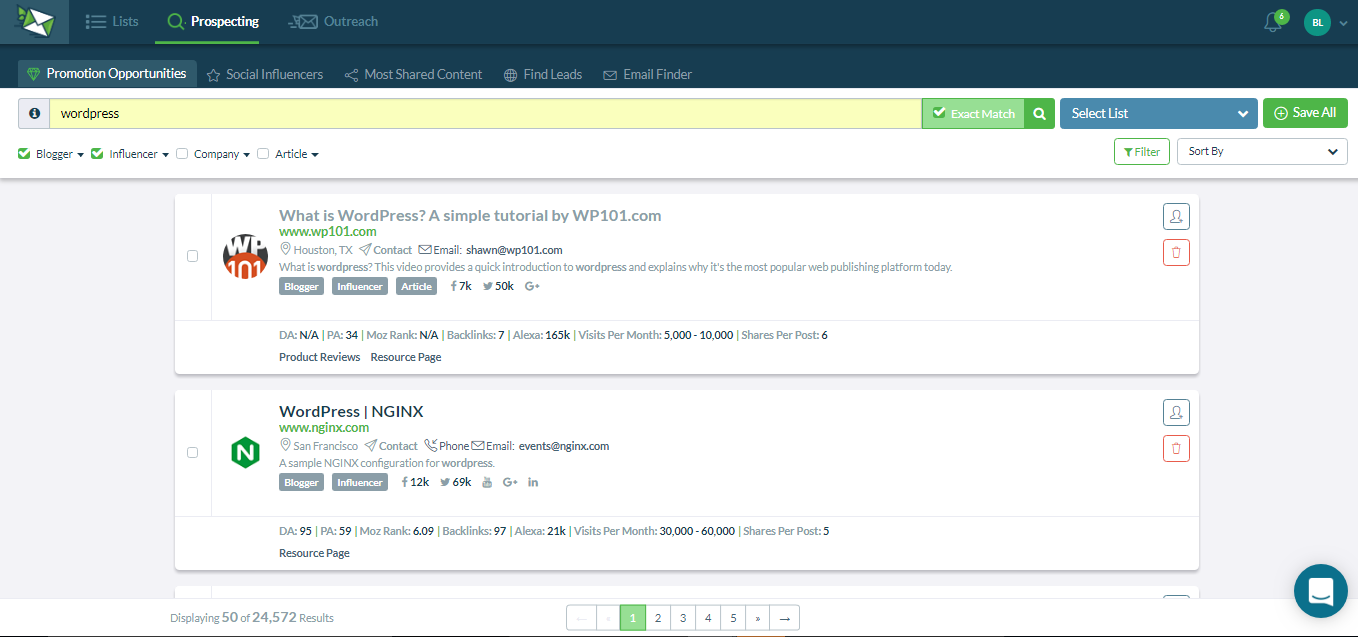Delete the WP101 result with trash icon

tap(1176, 253)
